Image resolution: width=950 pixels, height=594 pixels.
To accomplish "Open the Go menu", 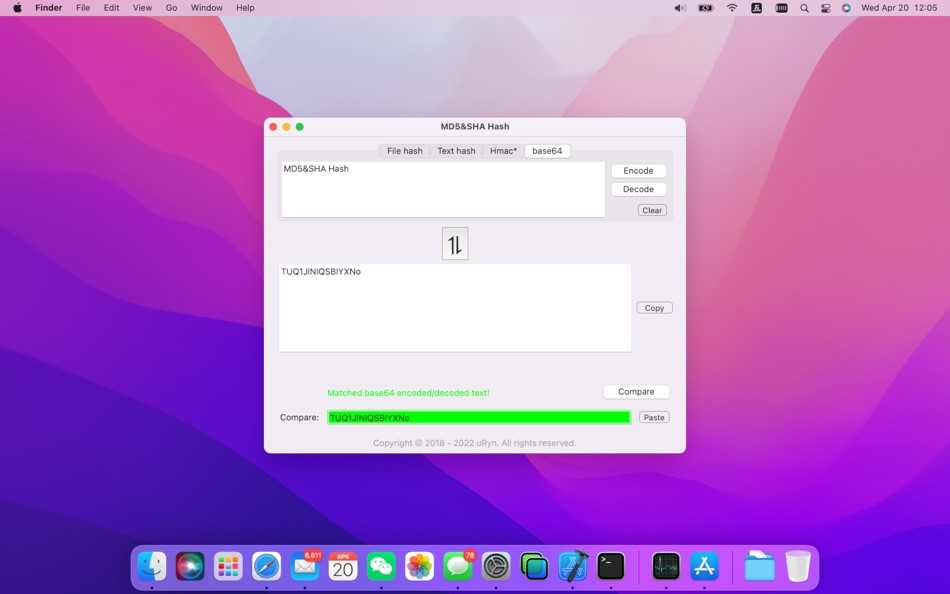I will coord(171,8).
